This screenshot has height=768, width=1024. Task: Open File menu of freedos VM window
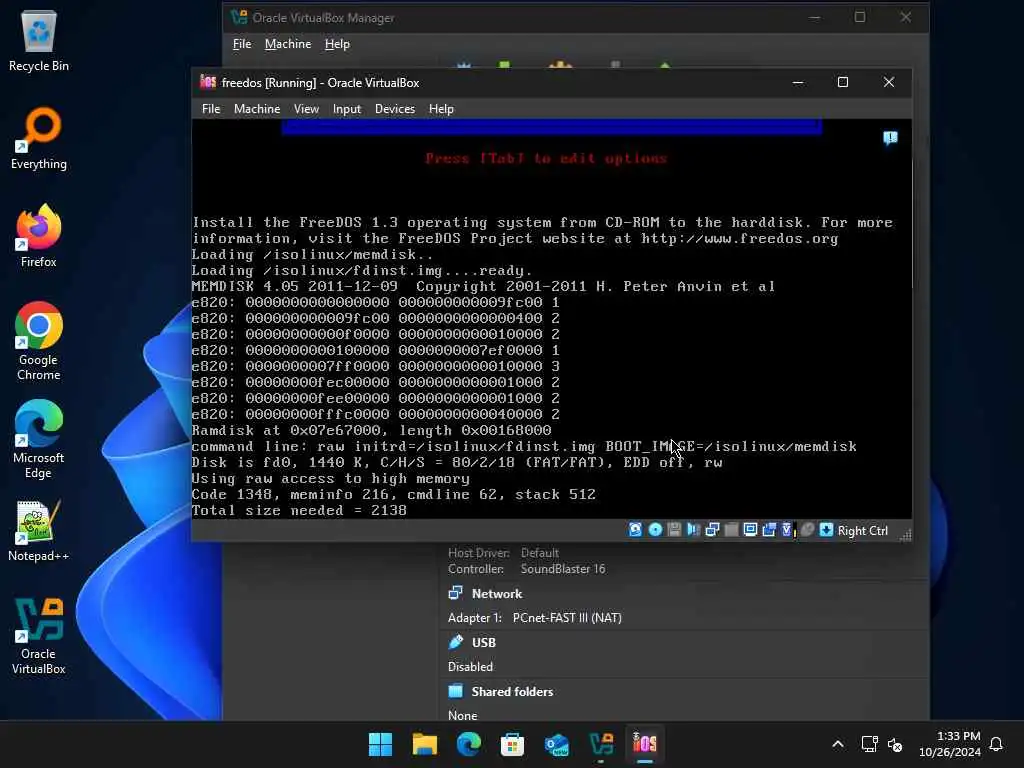[211, 109]
